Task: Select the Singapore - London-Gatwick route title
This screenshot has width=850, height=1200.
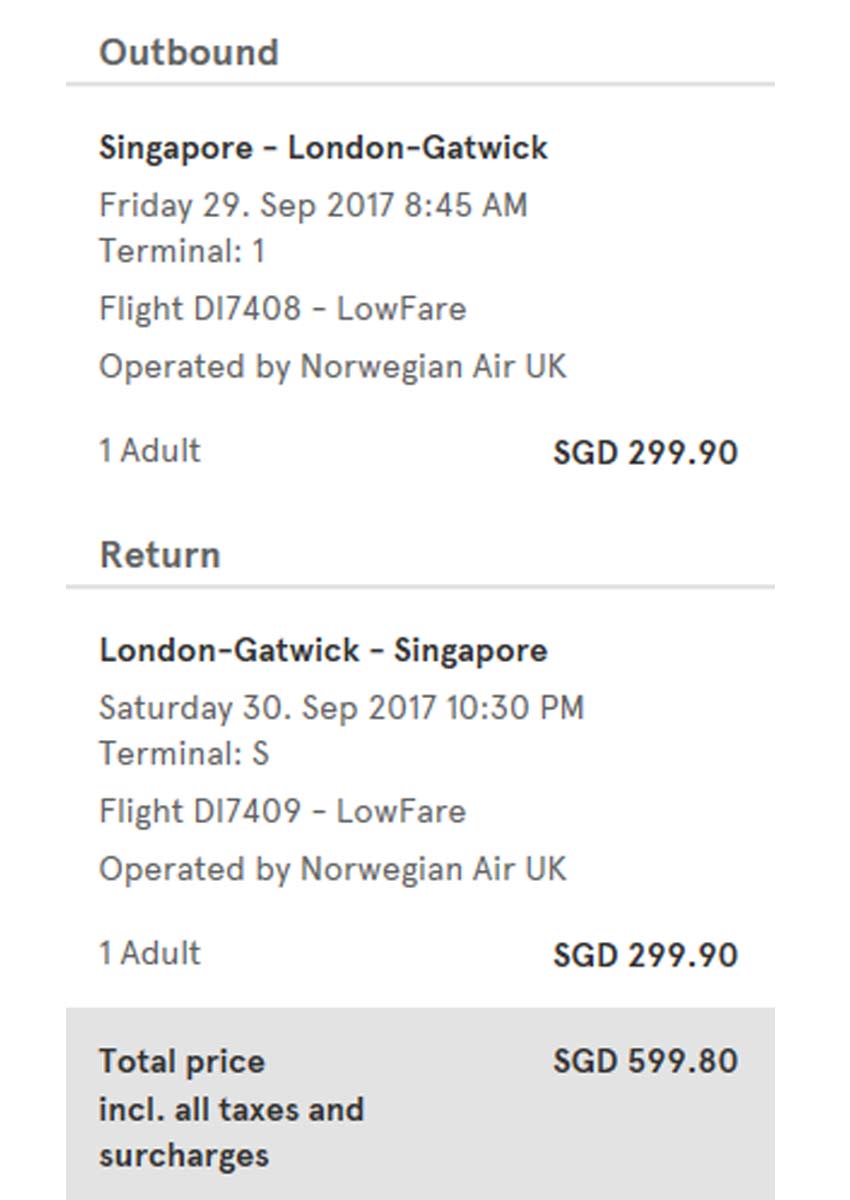Action: click(x=323, y=148)
